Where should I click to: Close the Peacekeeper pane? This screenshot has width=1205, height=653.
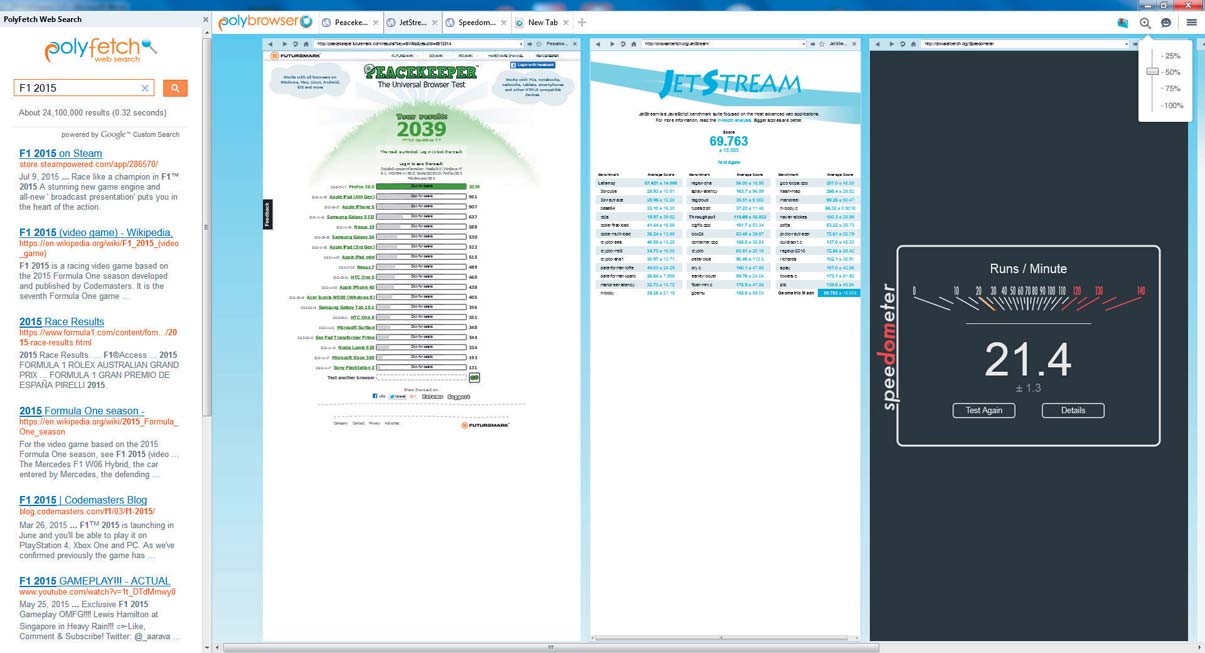point(577,44)
